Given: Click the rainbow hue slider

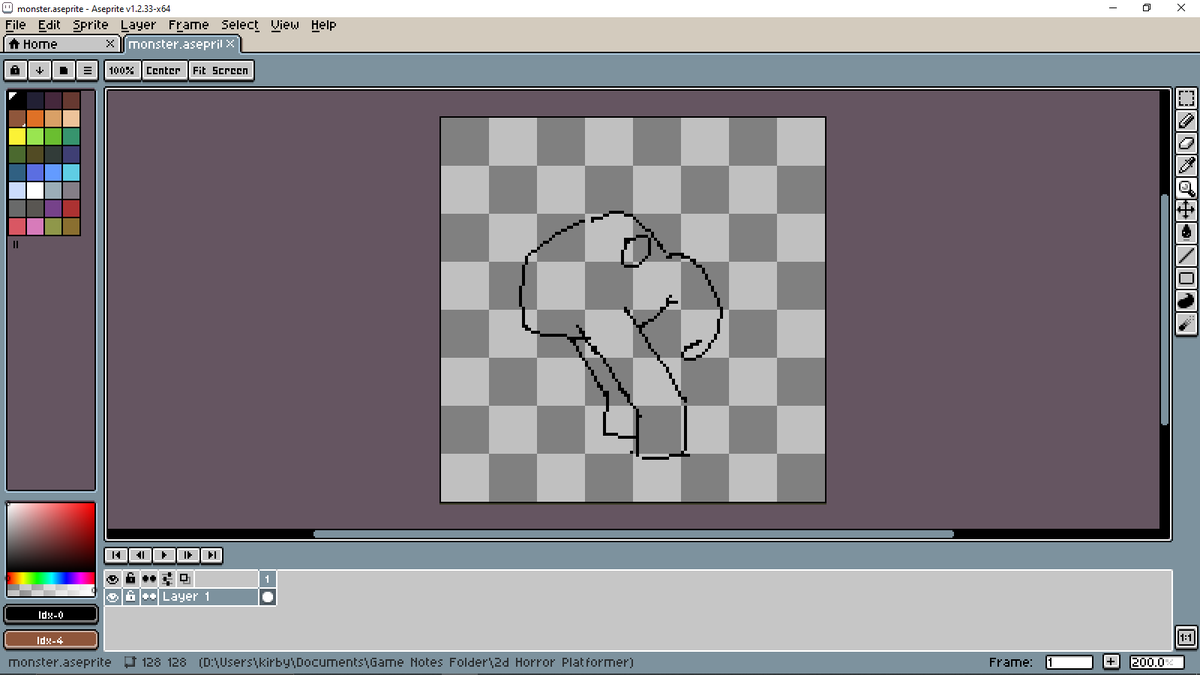Looking at the screenshot, I should click(51, 578).
